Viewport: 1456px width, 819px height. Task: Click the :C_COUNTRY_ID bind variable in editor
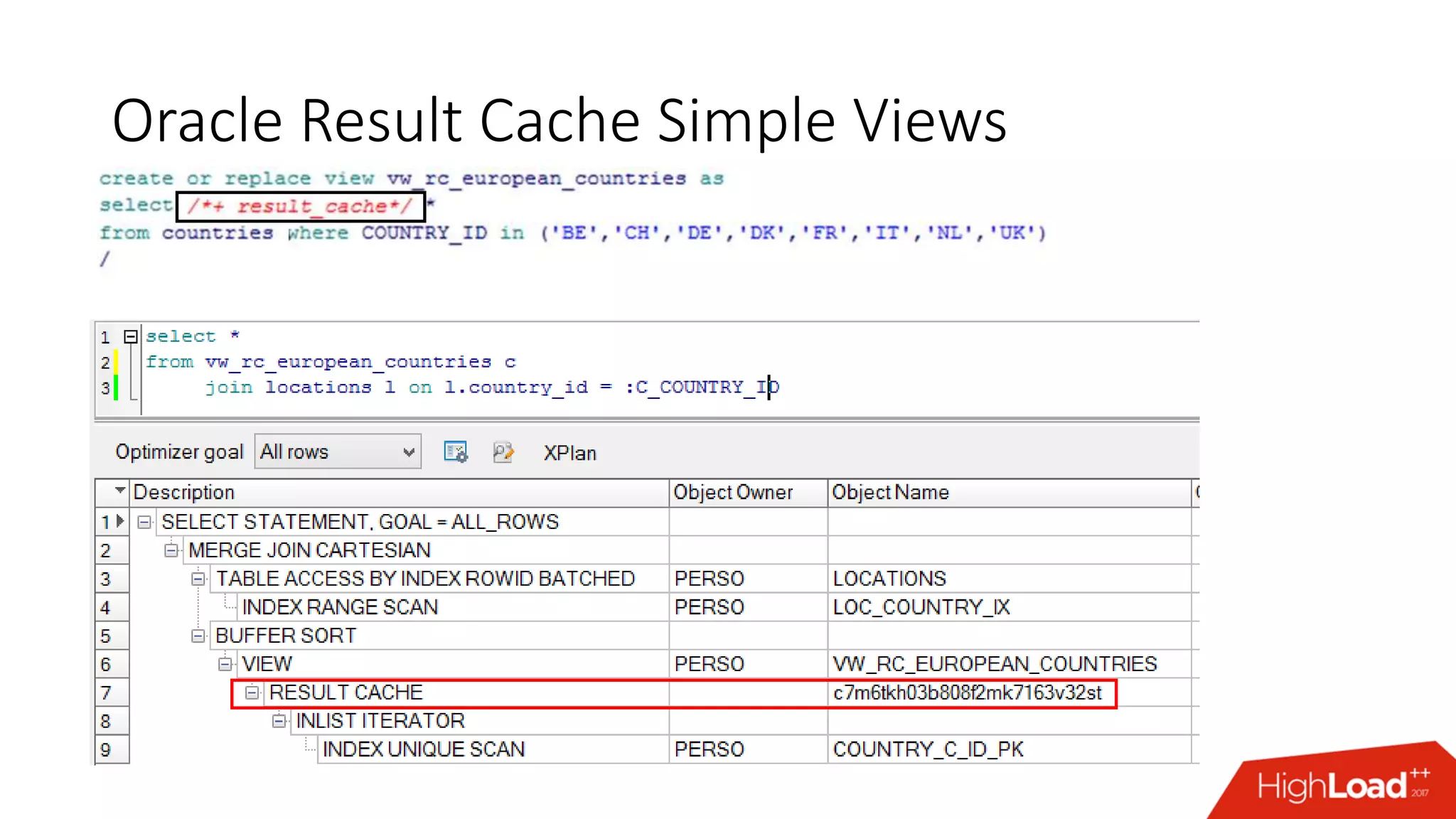pos(702,387)
